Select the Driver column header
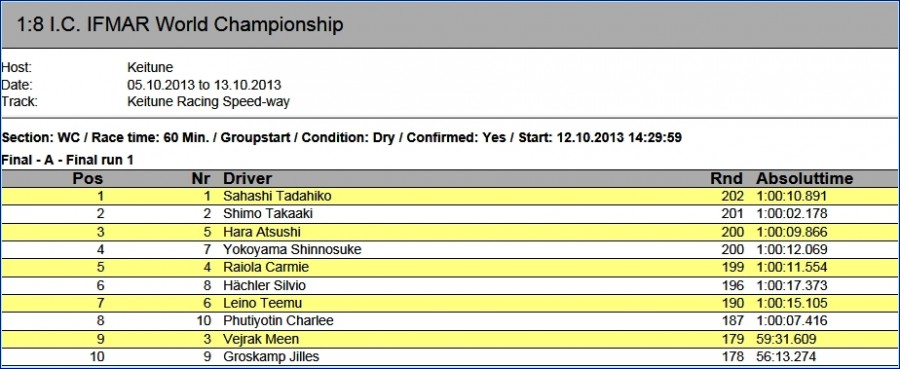Viewport: 900px width, 369px height. coord(247,178)
